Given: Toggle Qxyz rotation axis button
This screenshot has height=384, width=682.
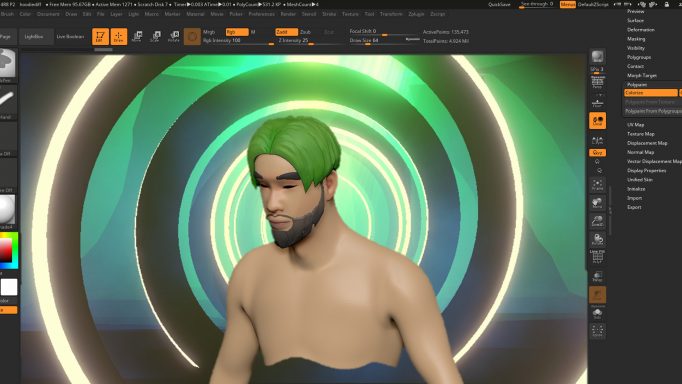Looking at the screenshot, I should (598, 153).
